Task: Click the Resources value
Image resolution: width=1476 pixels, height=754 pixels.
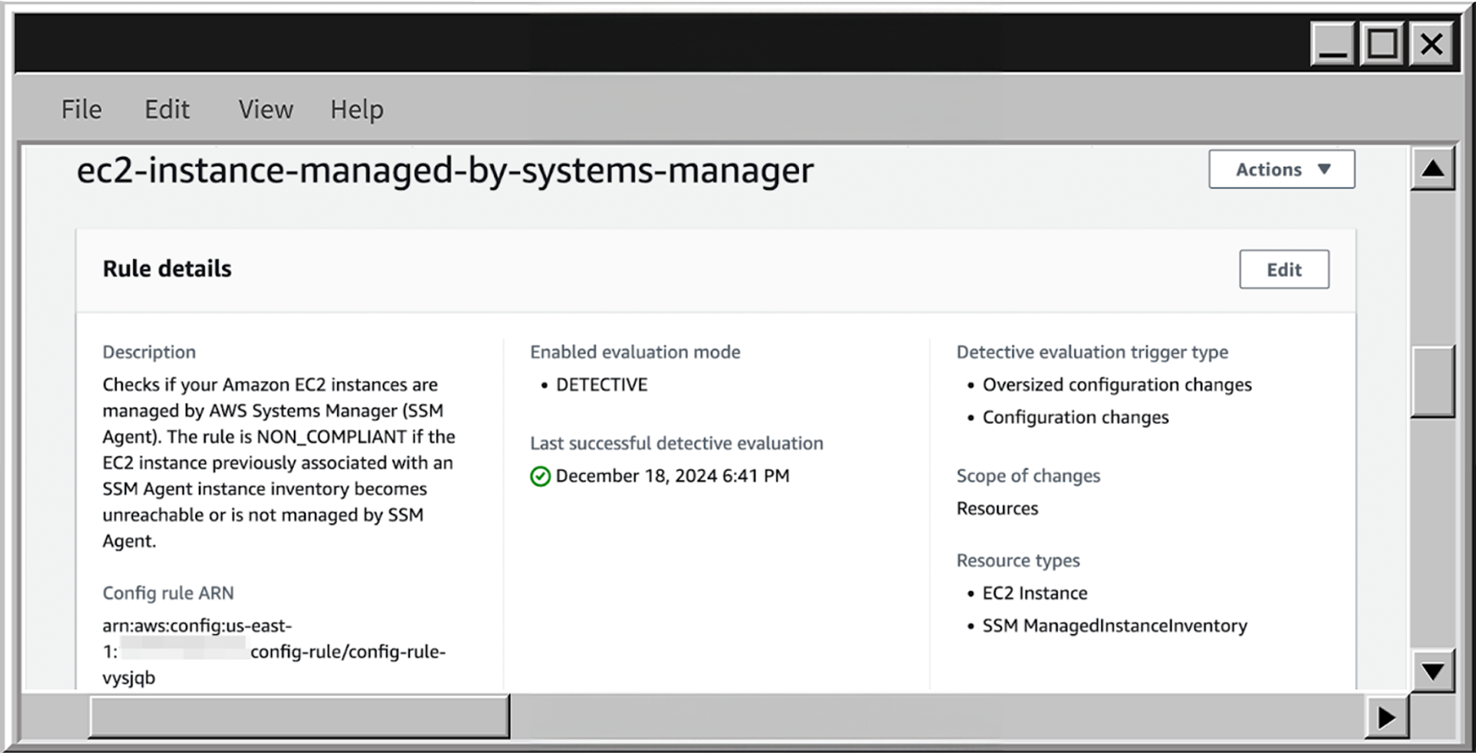Action: click(x=997, y=508)
